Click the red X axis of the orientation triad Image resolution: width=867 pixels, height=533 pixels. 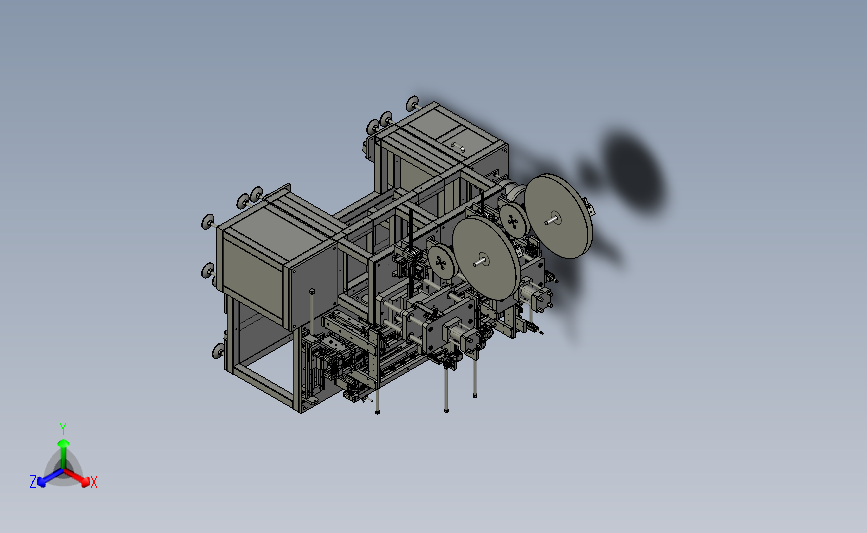point(77,477)
